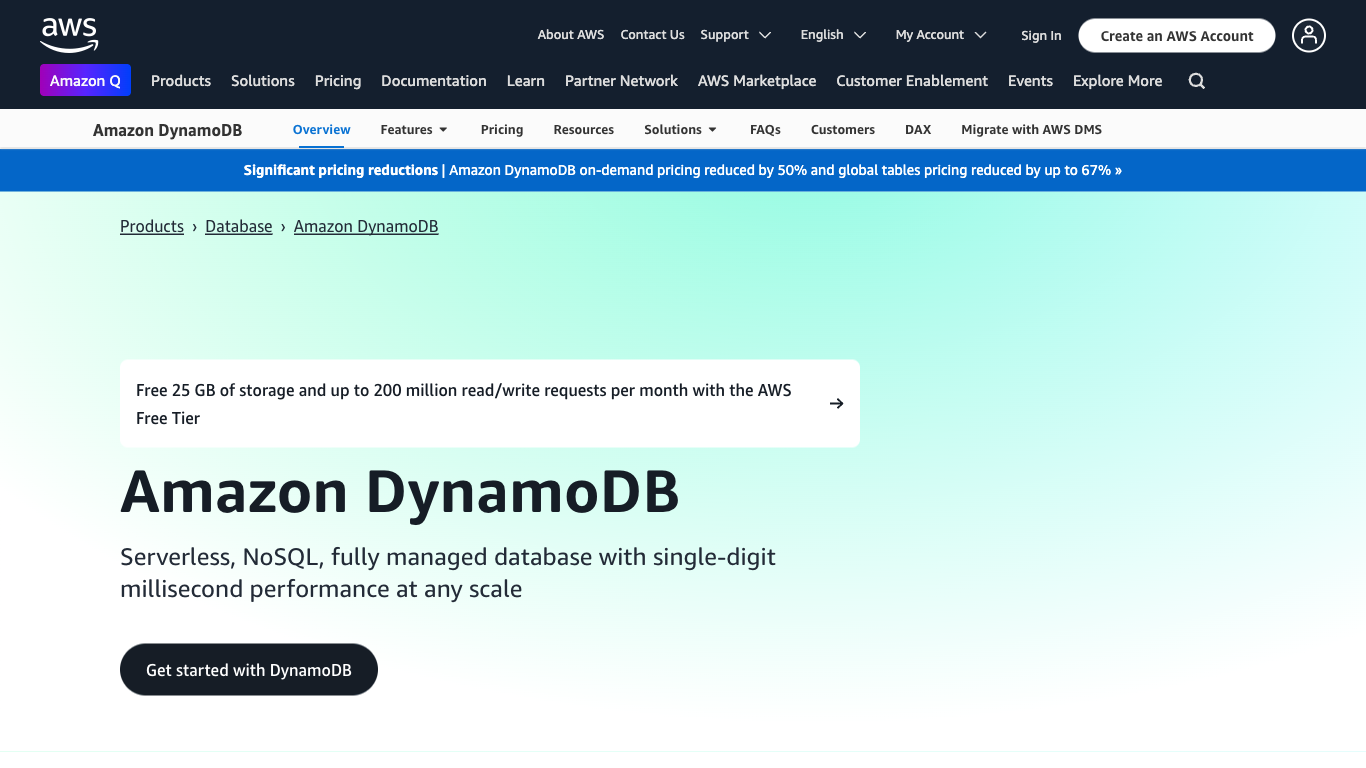
Task: Click Create an AWS Account button
Action: (x=1177, y=36)
